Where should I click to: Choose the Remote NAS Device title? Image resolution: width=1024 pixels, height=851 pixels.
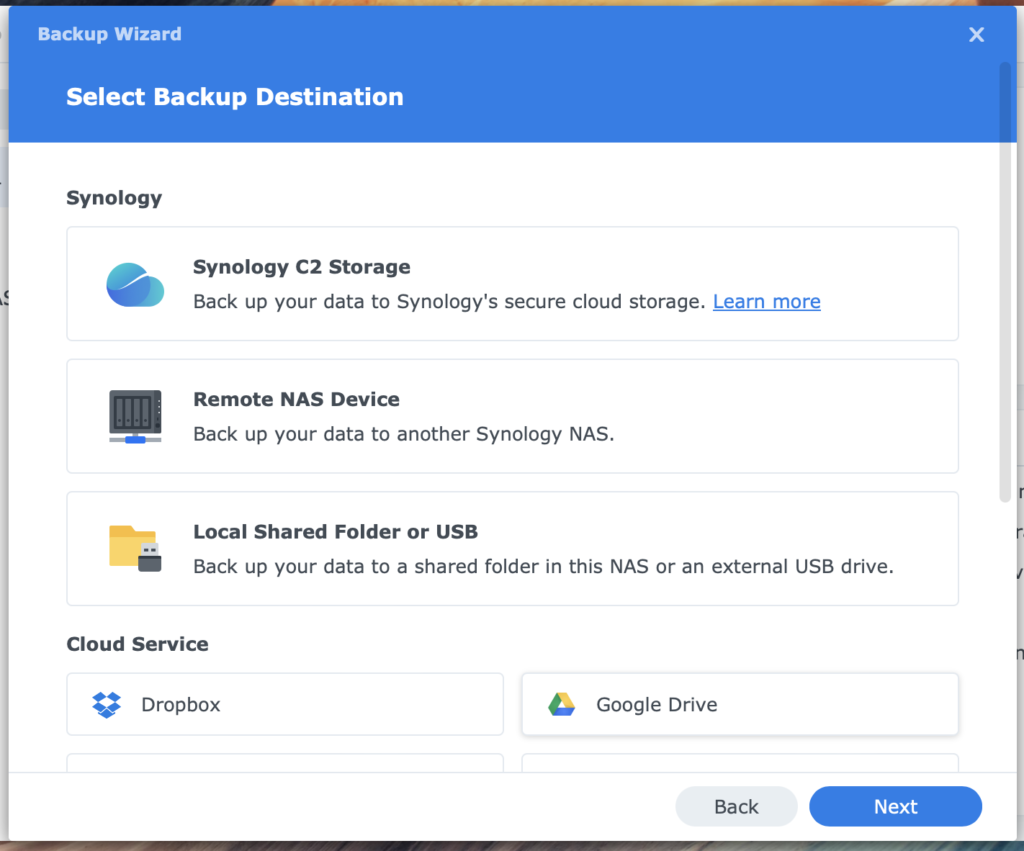(x=296, y=399)
